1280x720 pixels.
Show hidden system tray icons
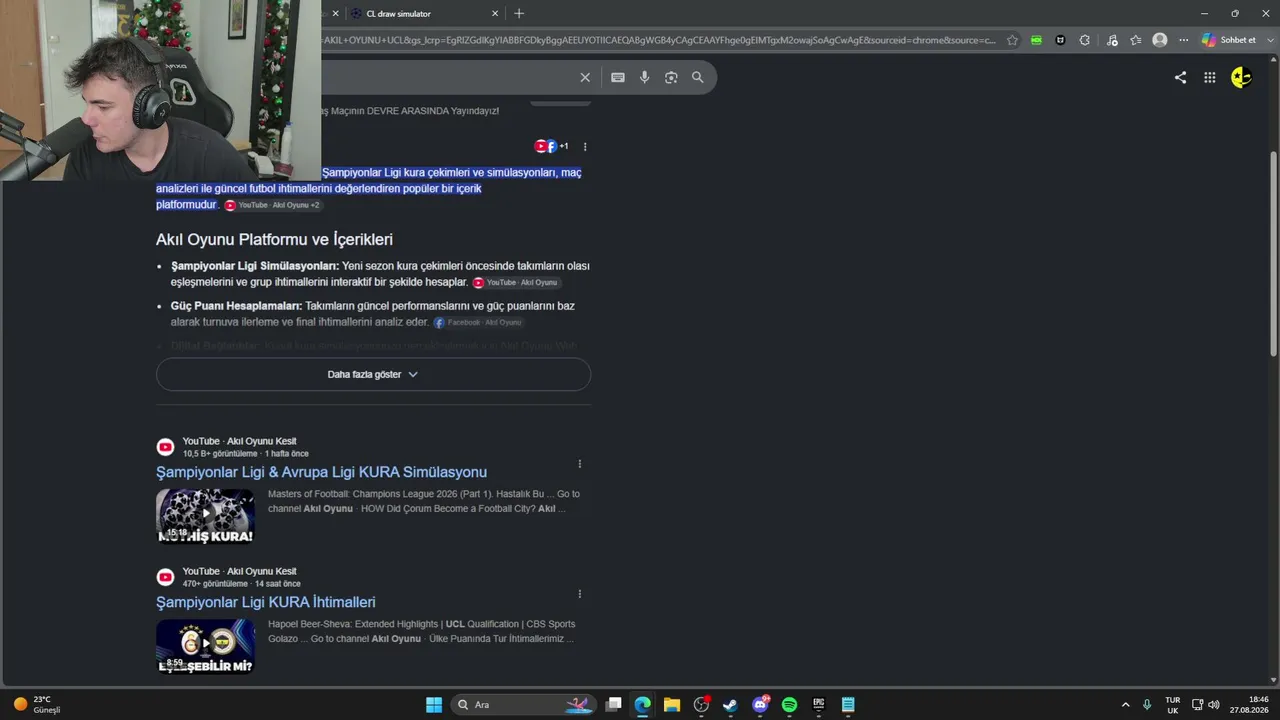[x=1125, y=705]
